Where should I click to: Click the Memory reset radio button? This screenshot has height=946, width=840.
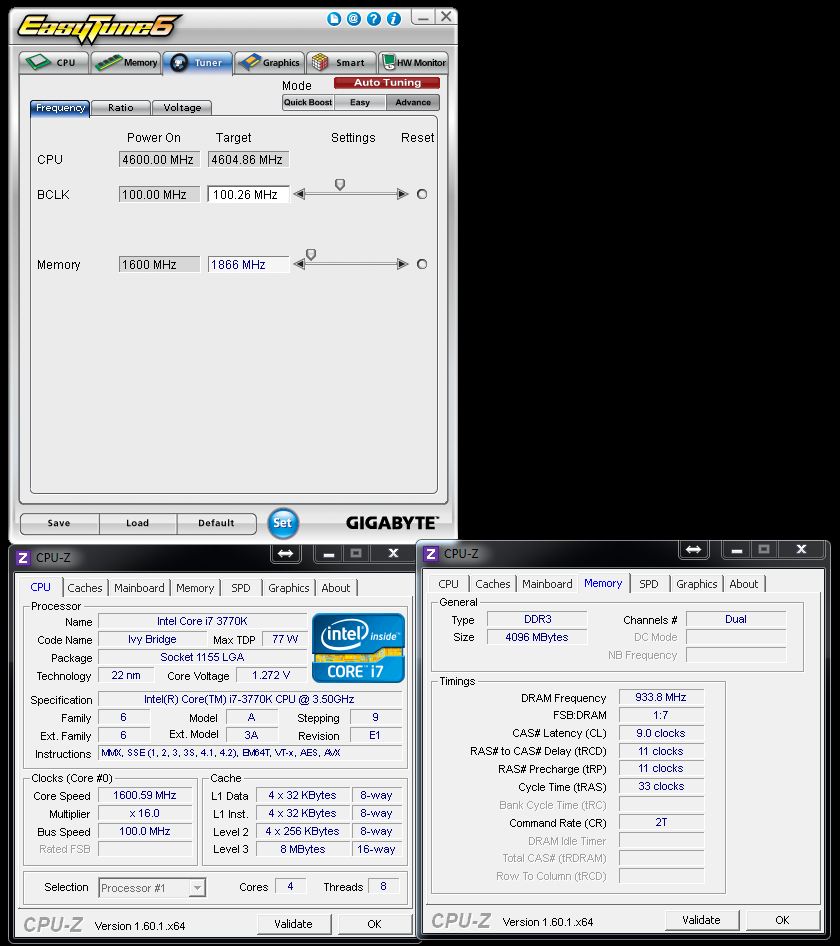click(422, 264)
